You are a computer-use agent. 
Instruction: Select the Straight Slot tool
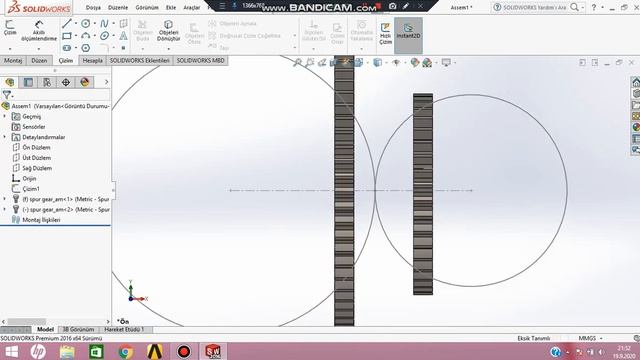pyautogui.click(x=67, y=48)
